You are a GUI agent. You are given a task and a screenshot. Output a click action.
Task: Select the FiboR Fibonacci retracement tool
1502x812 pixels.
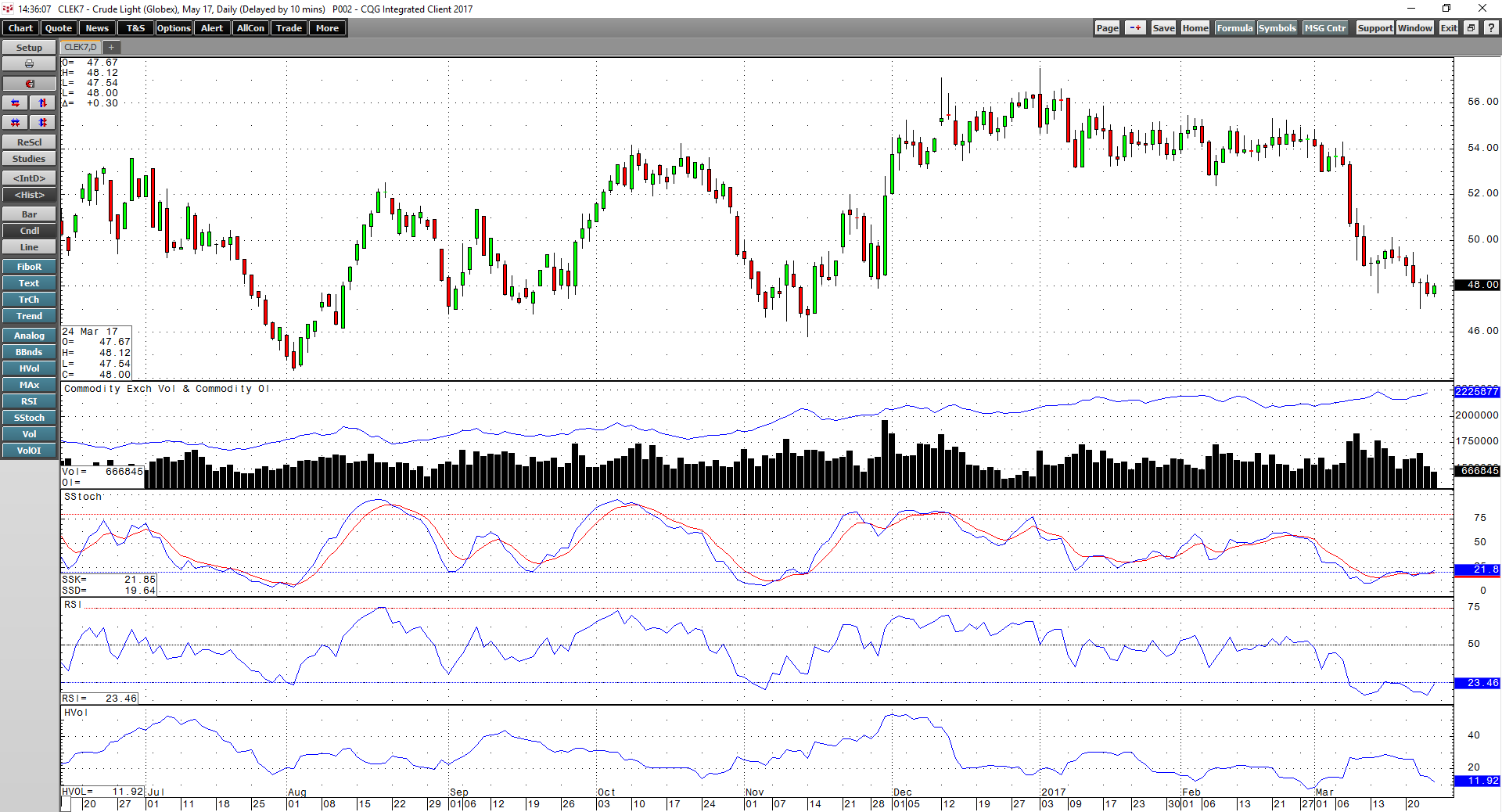tap(29, 267)
